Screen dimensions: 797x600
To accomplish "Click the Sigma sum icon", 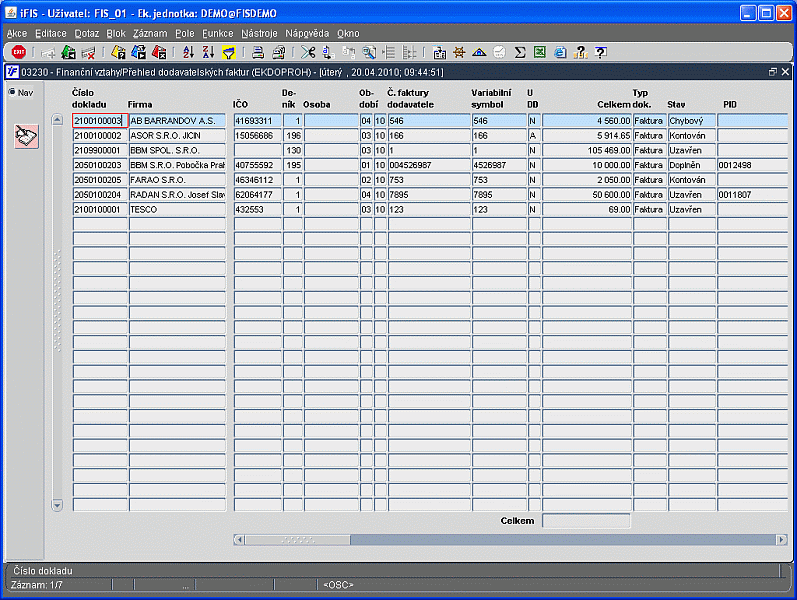I will click(x=519, y=52).
